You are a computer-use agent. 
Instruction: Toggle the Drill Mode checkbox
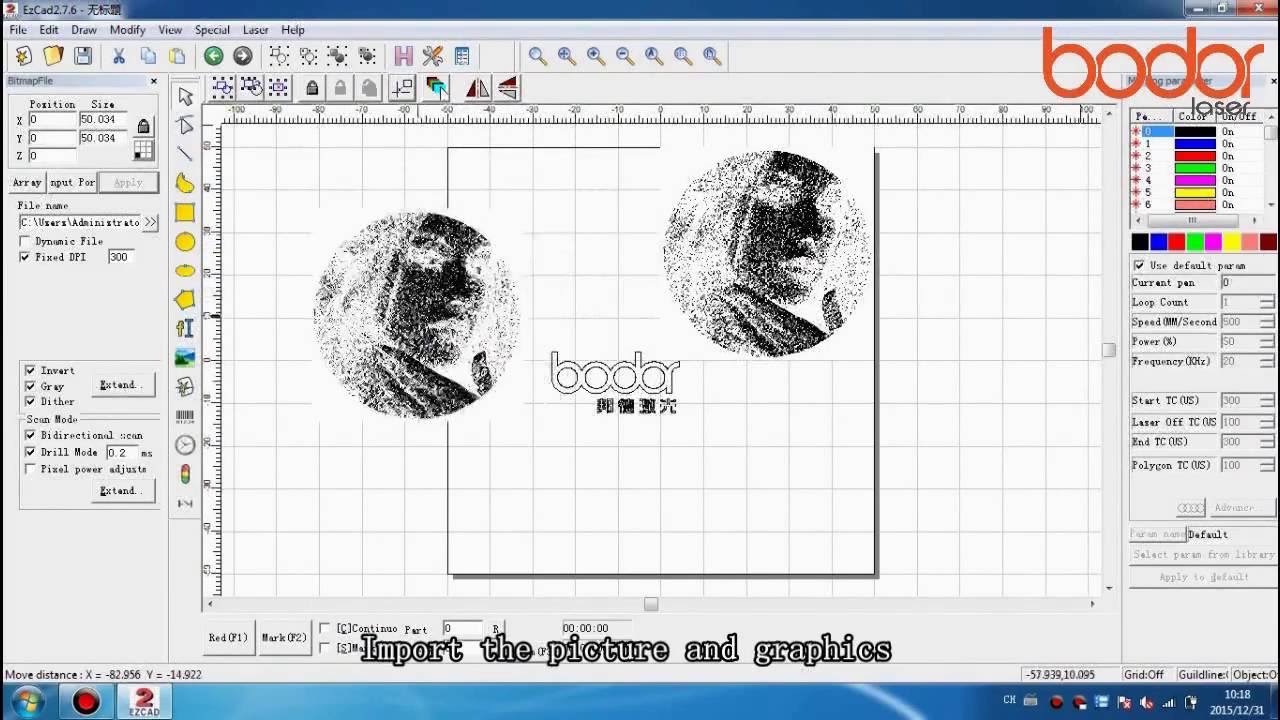point(30,452)
